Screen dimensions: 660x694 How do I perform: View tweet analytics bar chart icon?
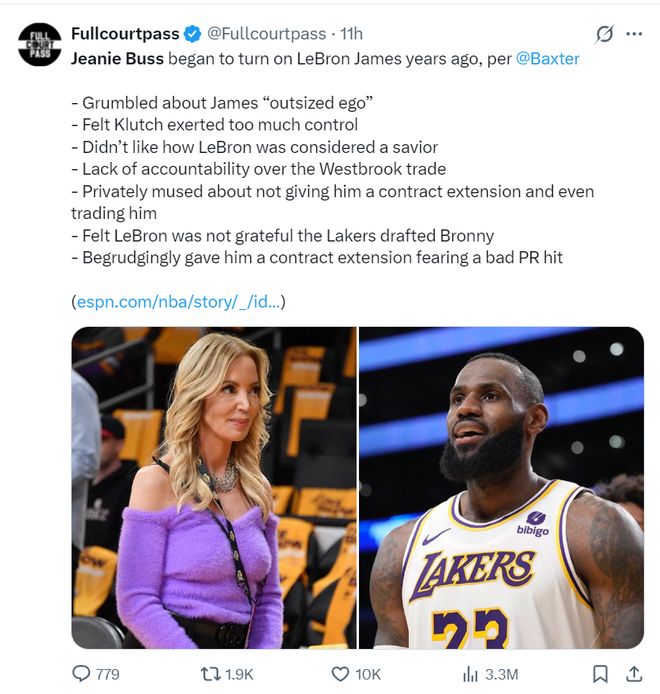tap(470, 673)
